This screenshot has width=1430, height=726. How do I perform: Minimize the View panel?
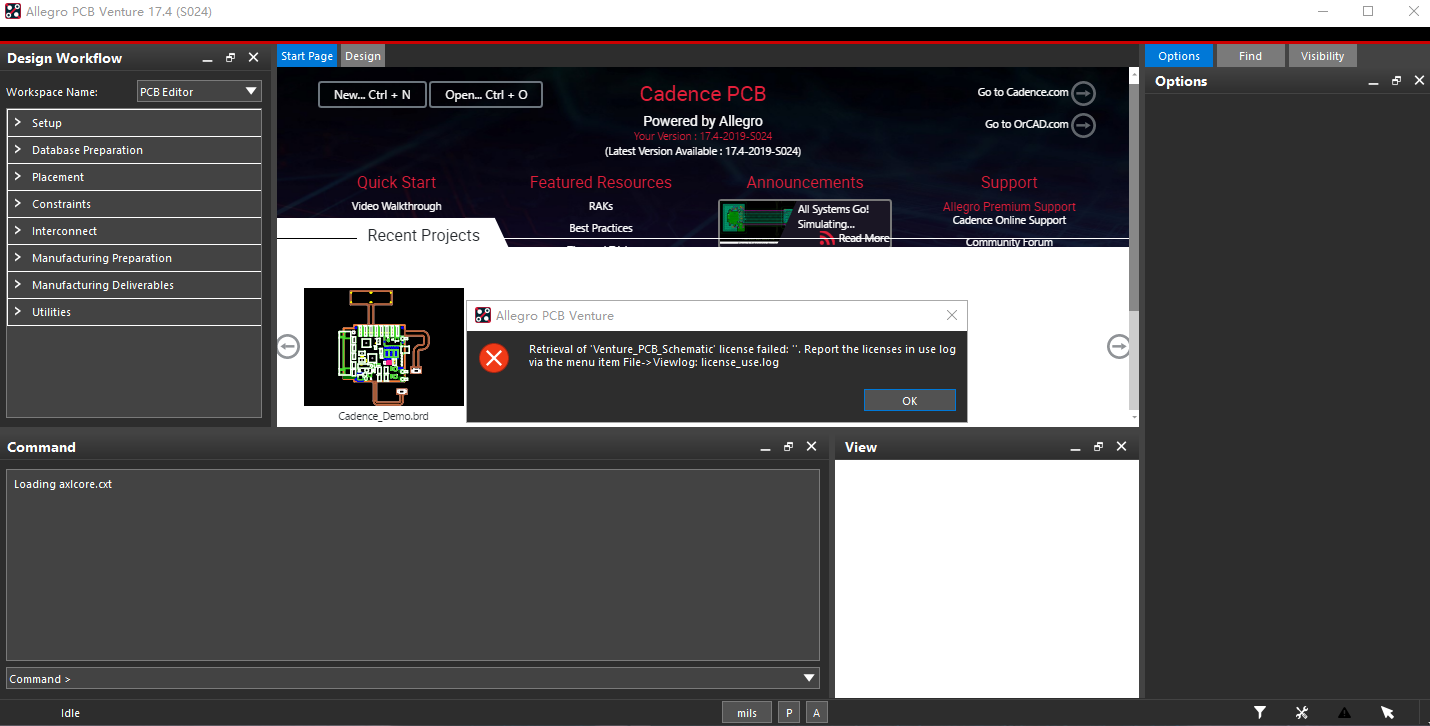pyautogui.click(x=1076, y=447)
